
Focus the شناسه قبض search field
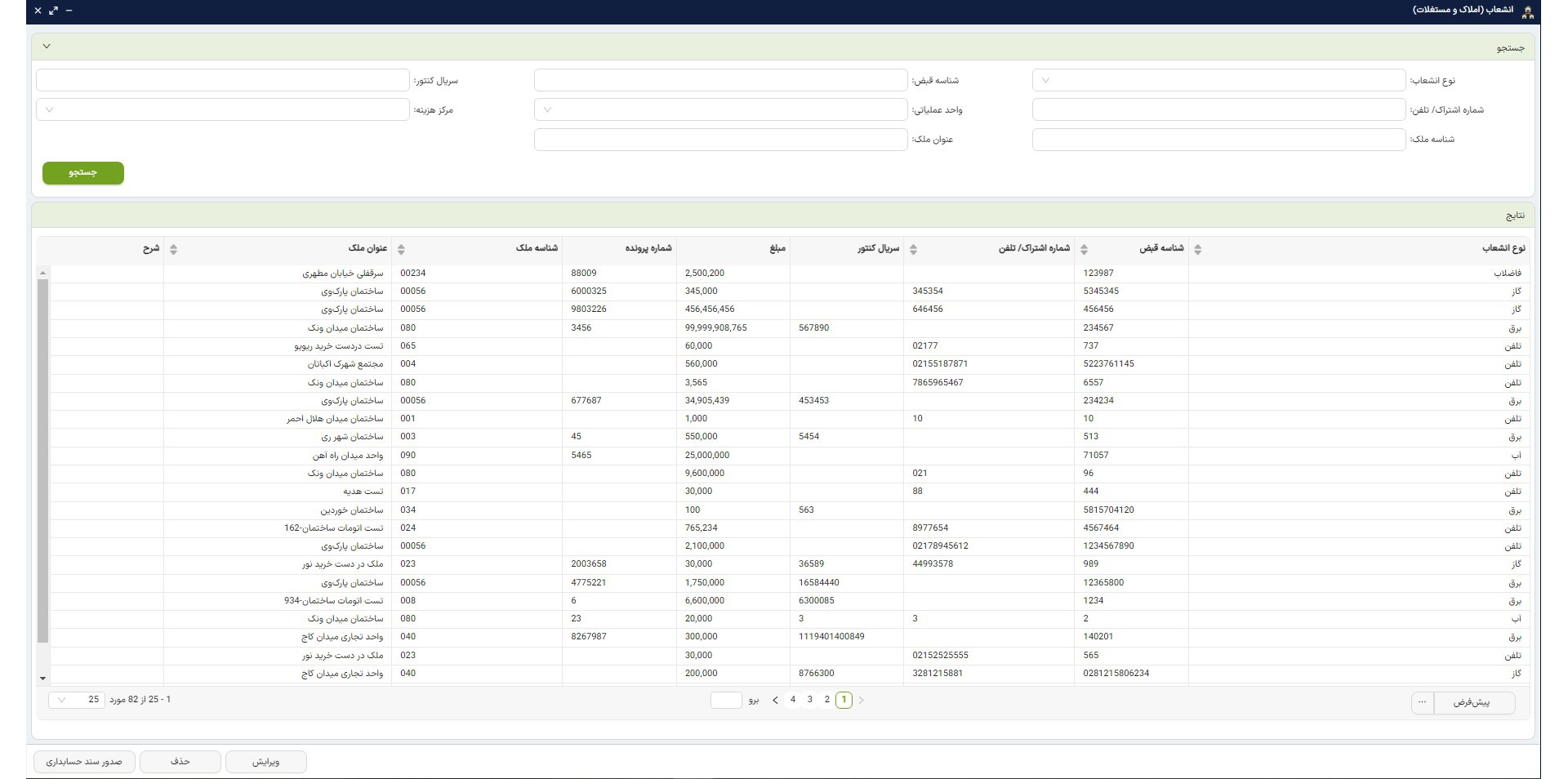click(720, 80)
